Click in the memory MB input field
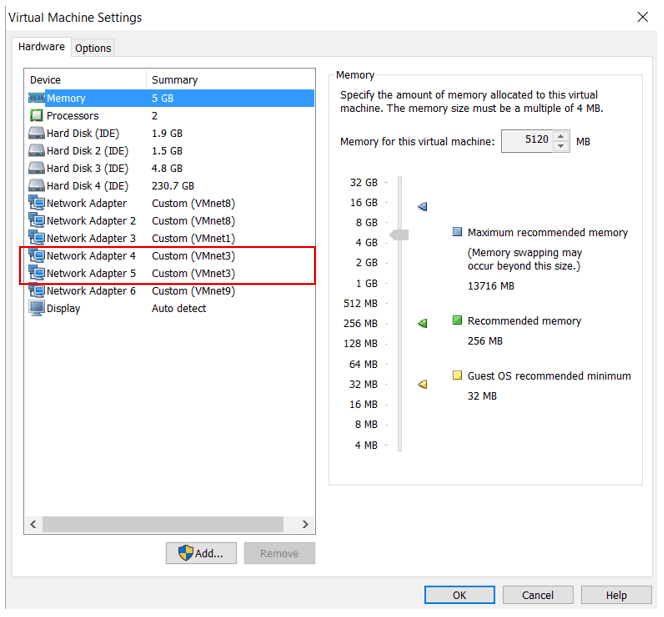Image resolution: width=664 pixels, height=617 pixels. (x=526, y=141)
